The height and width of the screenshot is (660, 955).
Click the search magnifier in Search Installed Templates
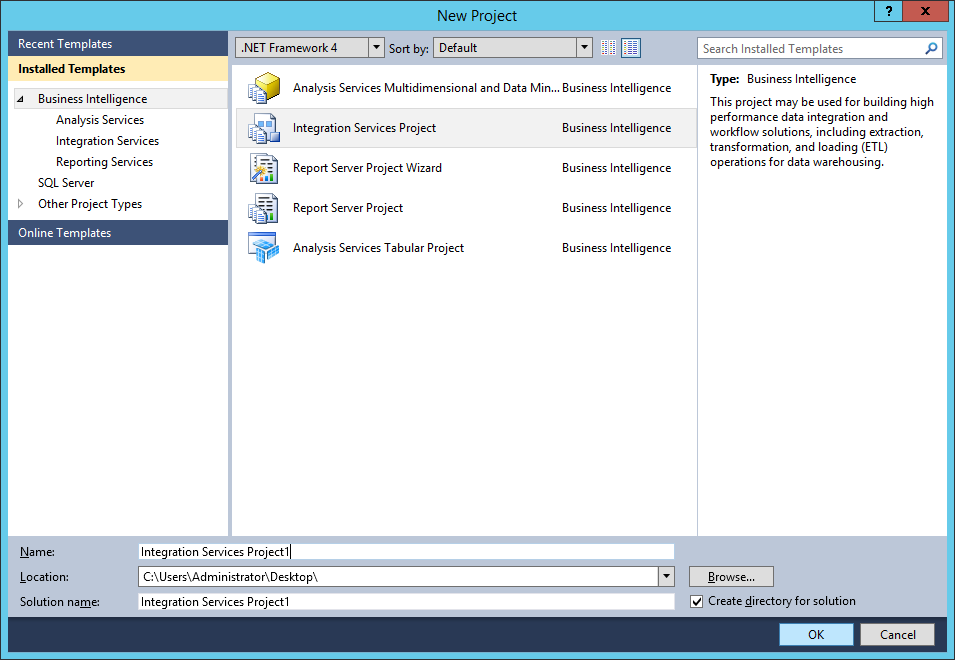930,48
